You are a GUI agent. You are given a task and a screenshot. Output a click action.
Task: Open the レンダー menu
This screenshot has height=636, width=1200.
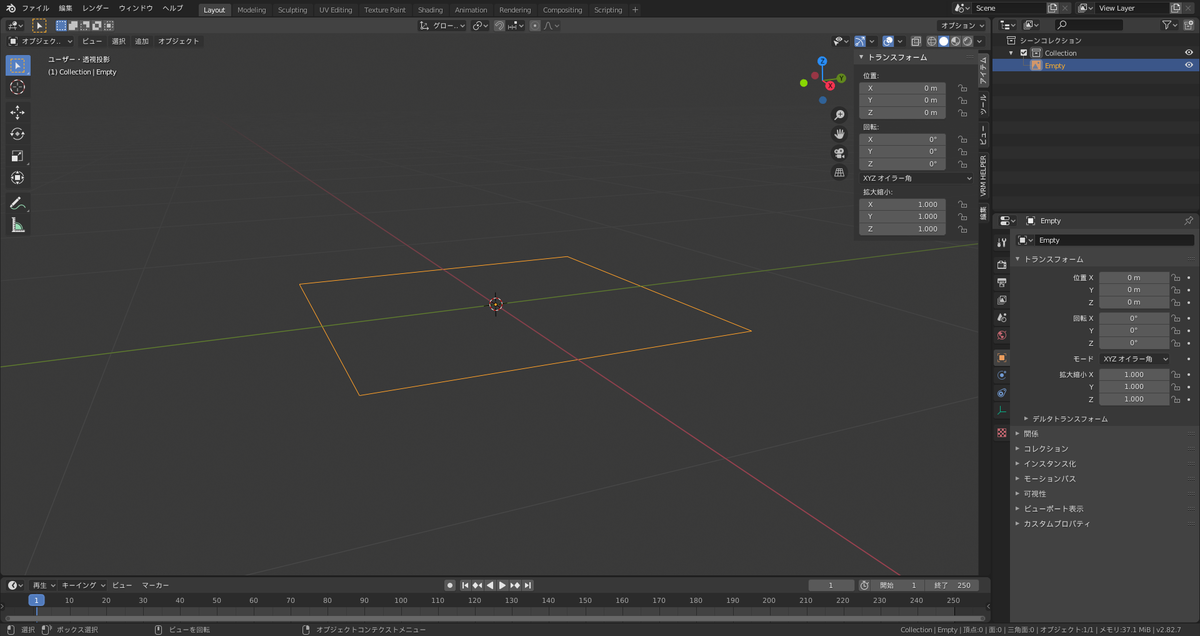coord(96,8)
